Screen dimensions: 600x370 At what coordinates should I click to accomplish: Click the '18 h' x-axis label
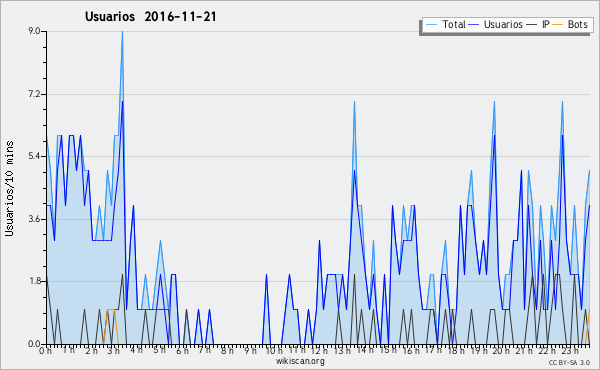pyautogui.click(x=456, y=350)
